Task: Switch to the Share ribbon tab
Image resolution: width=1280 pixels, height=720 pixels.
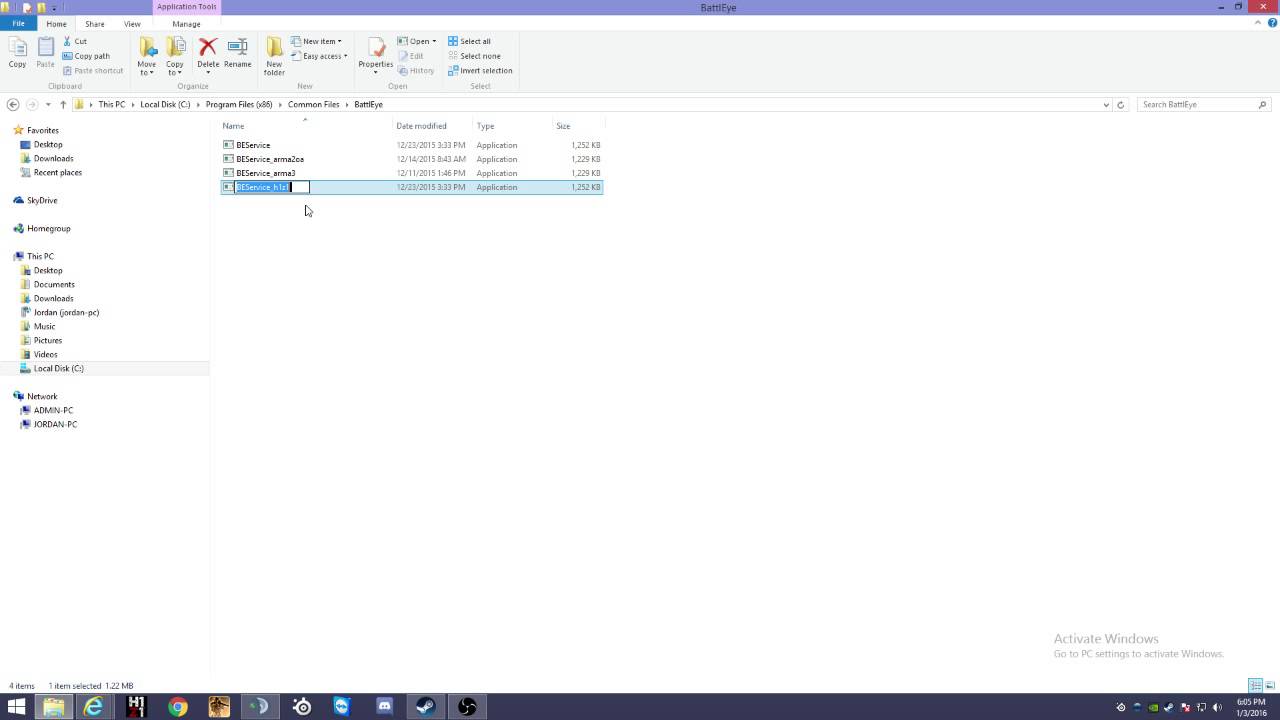Action: click(x=95, y=24)
